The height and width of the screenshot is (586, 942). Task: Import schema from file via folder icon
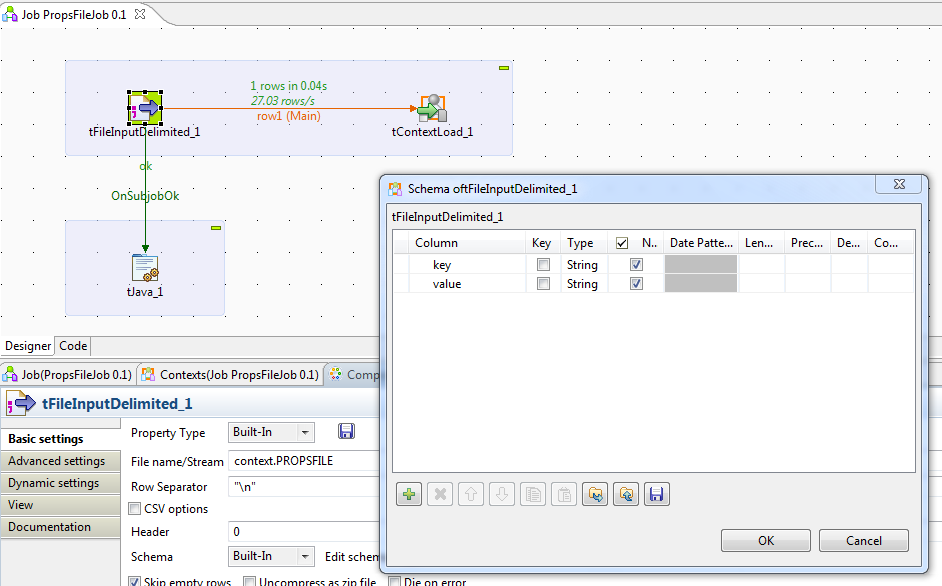point(595,493)
